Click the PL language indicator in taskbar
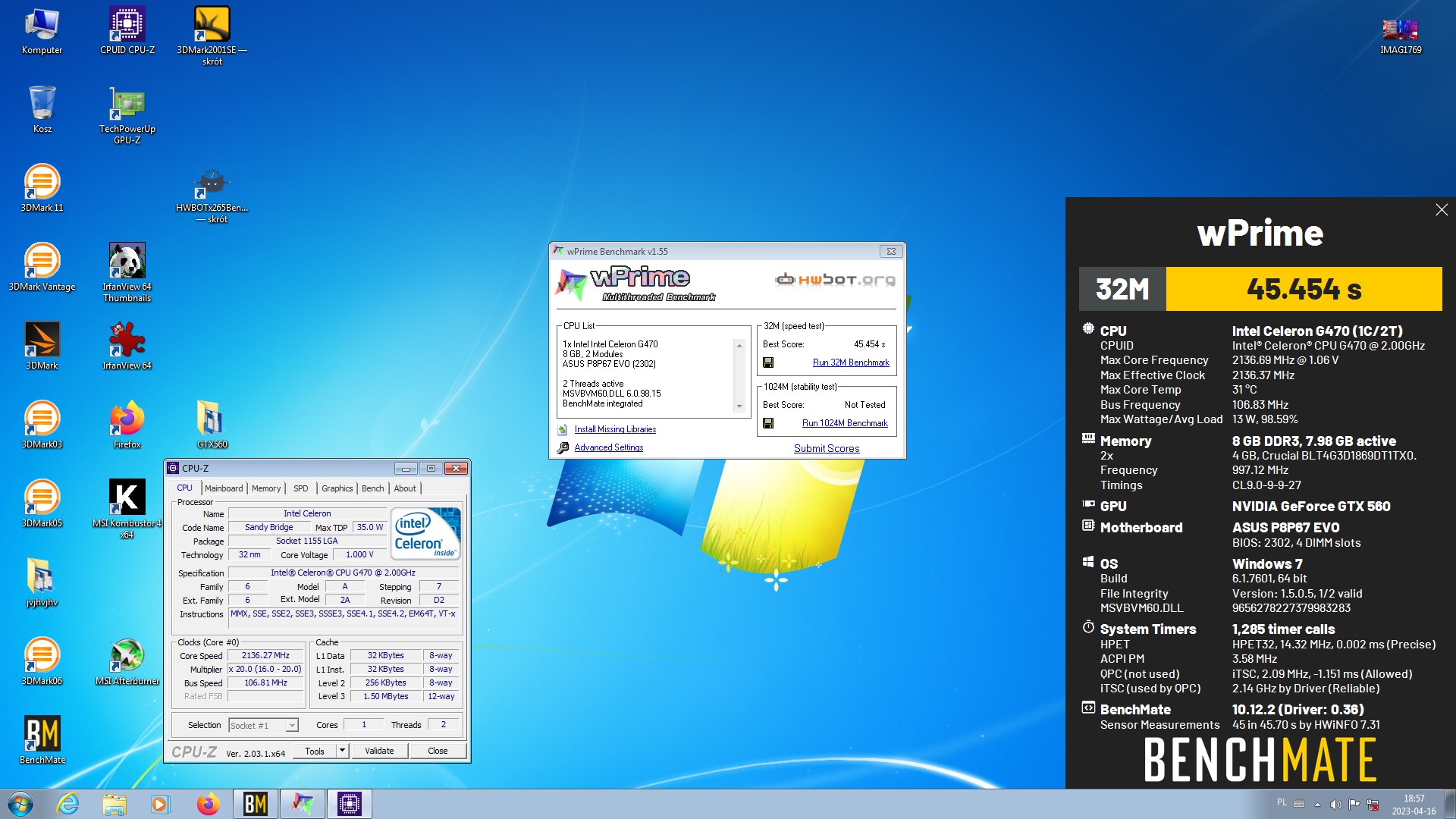Screen dimensions: 1456x819 tap(1282, 802)
